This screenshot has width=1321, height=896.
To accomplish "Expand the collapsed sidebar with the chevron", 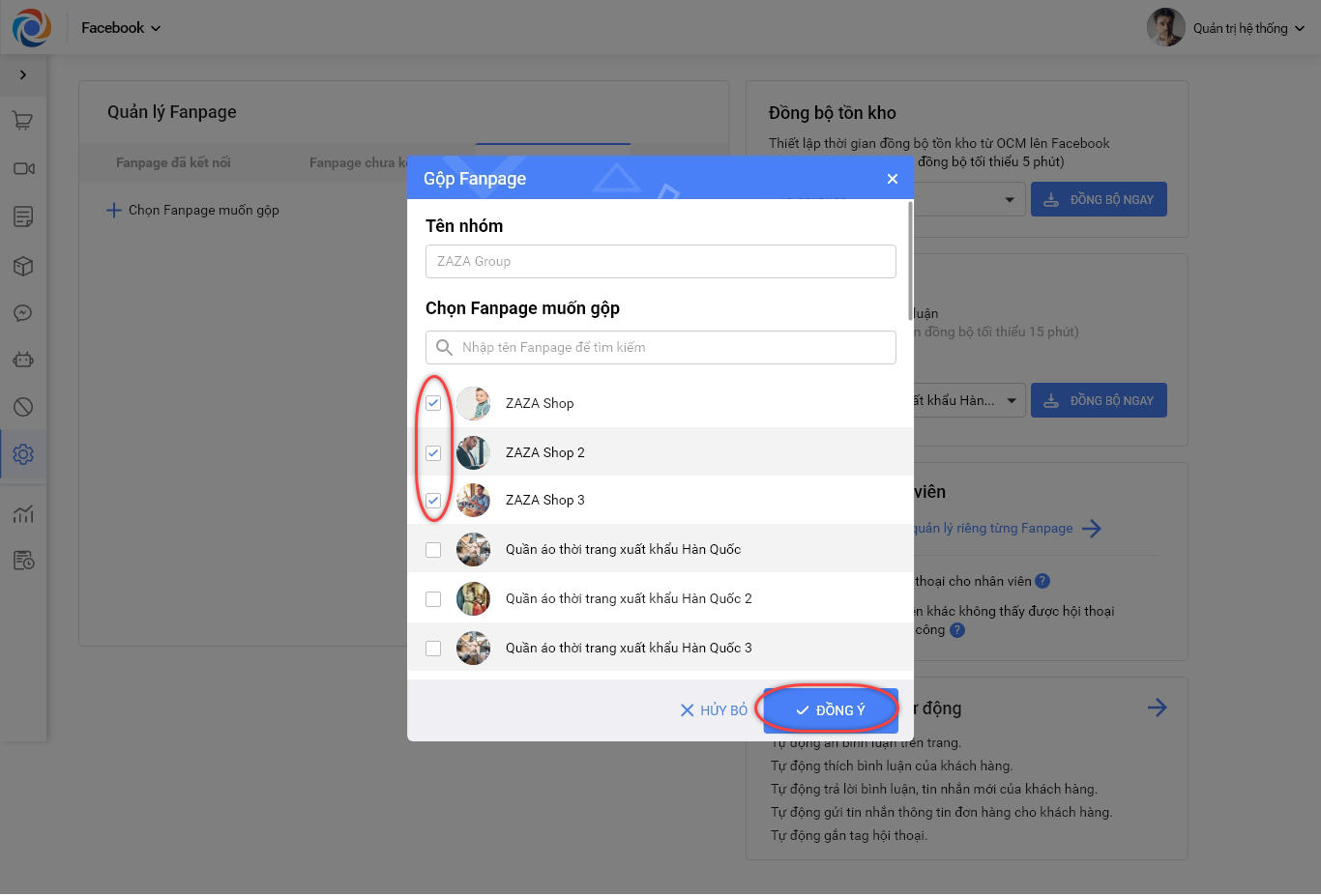I will 23,75.
